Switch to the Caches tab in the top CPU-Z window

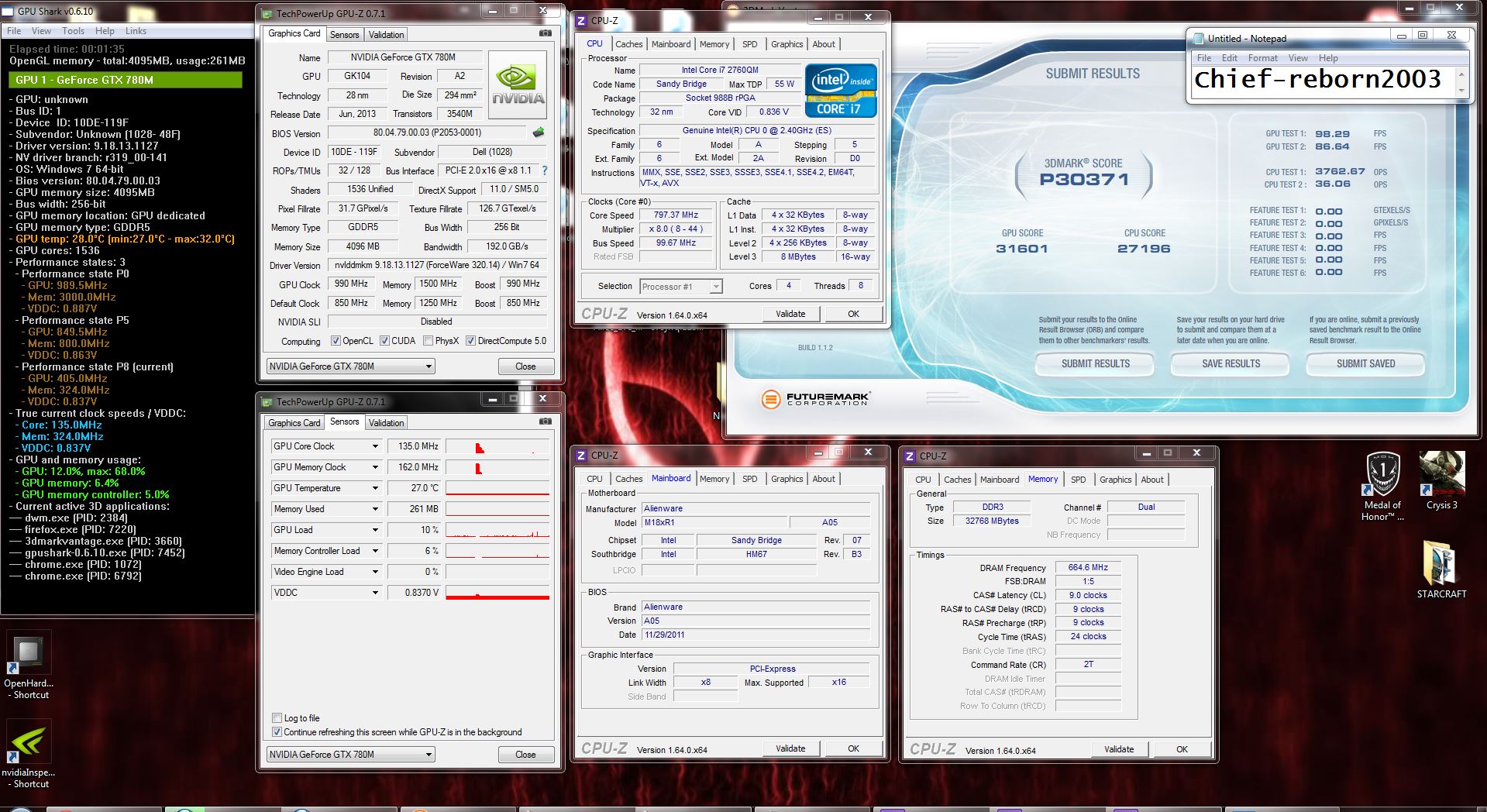[x=628, y=44]
